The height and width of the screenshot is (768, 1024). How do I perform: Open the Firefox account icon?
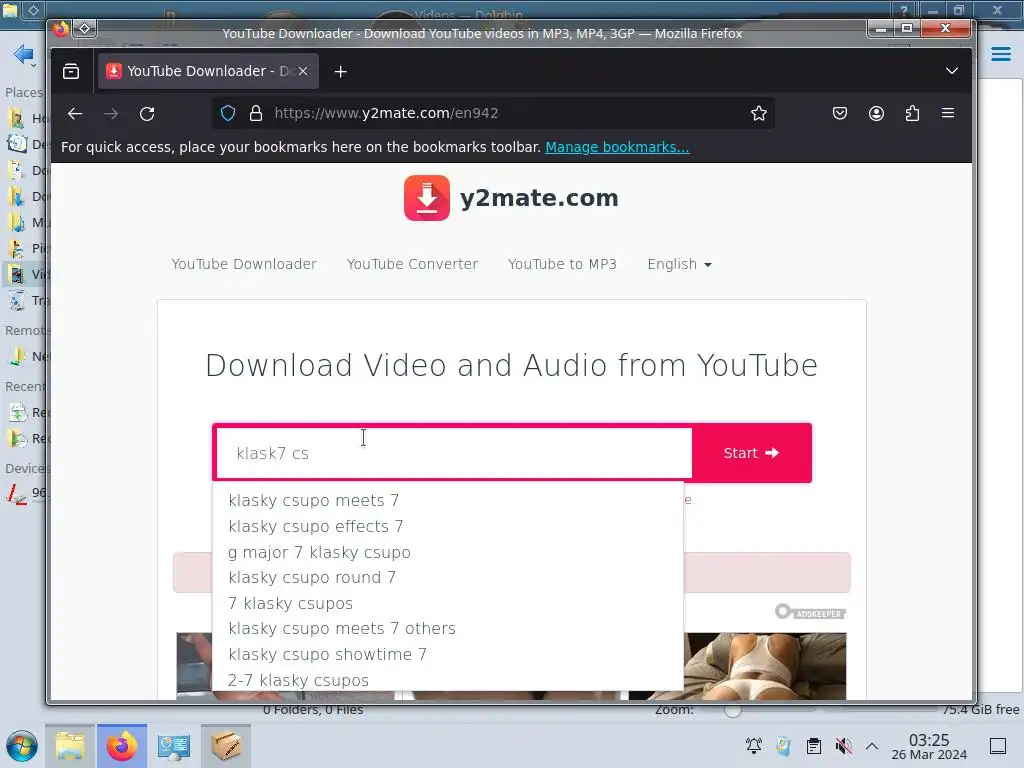click(x=876, y=114)
